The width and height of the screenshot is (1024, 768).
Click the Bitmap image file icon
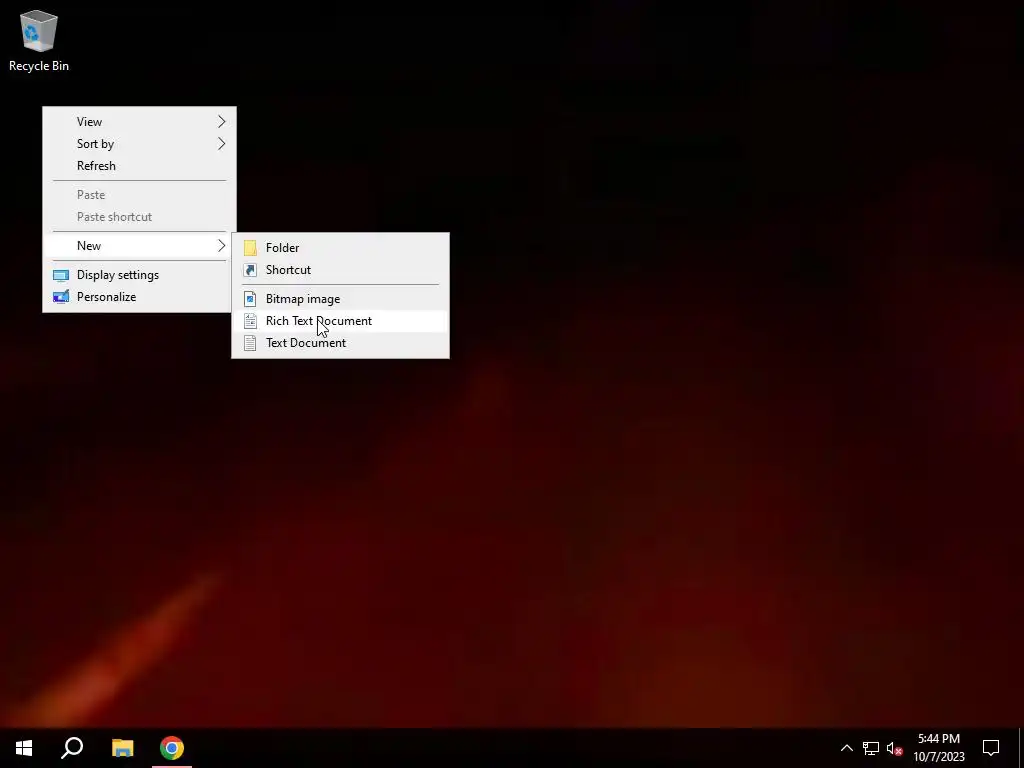click(250, 298)
